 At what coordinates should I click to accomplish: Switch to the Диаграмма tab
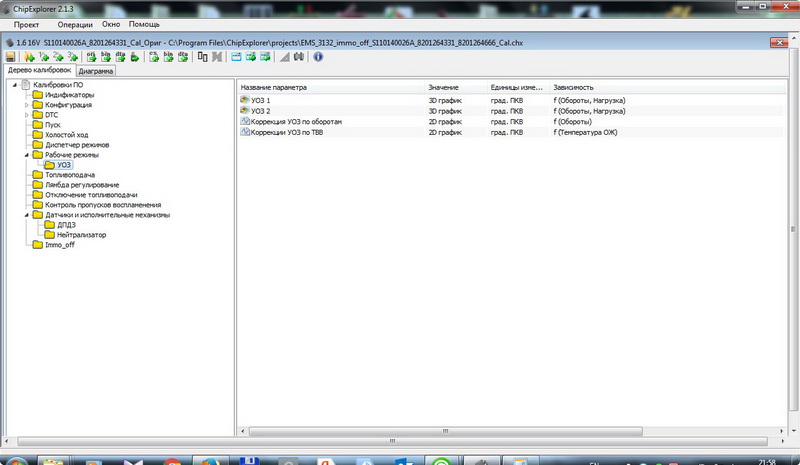click(97, 71)
